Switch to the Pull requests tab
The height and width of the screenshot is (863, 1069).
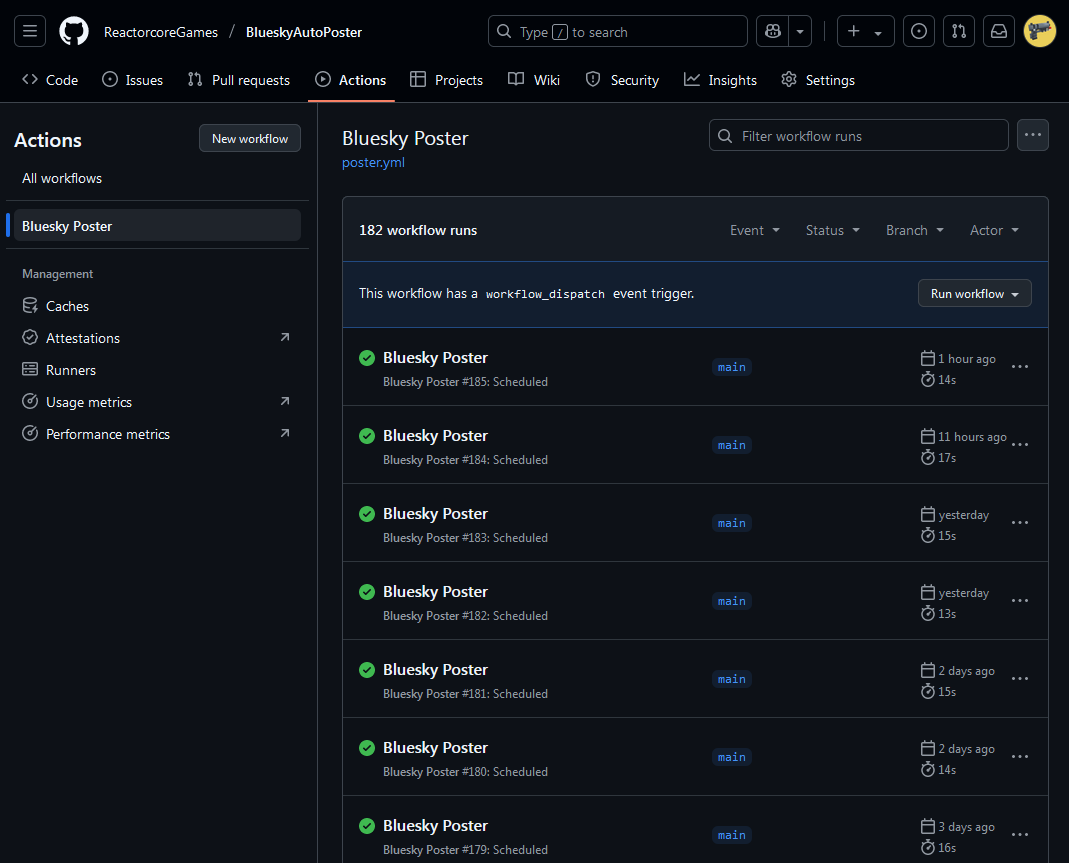coord(239,80)
